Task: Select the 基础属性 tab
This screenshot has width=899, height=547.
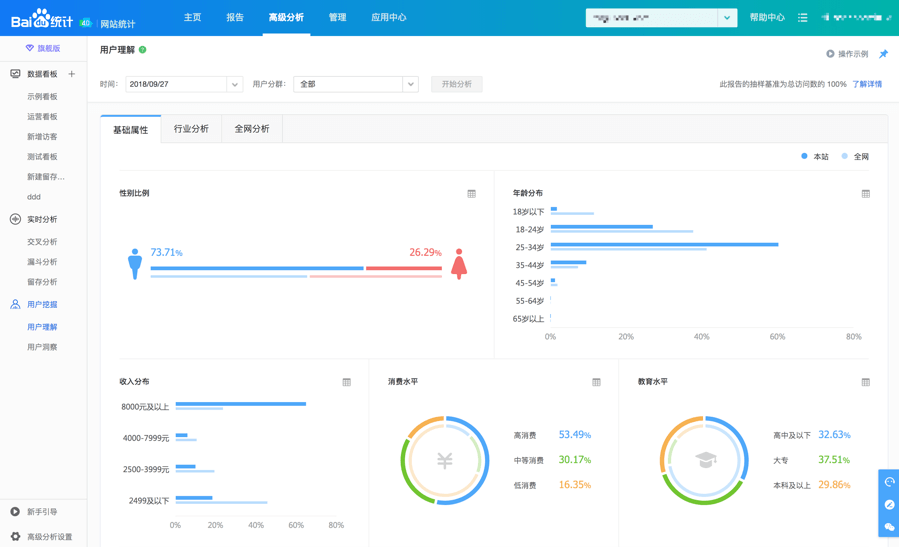Action: click(131, 130)
